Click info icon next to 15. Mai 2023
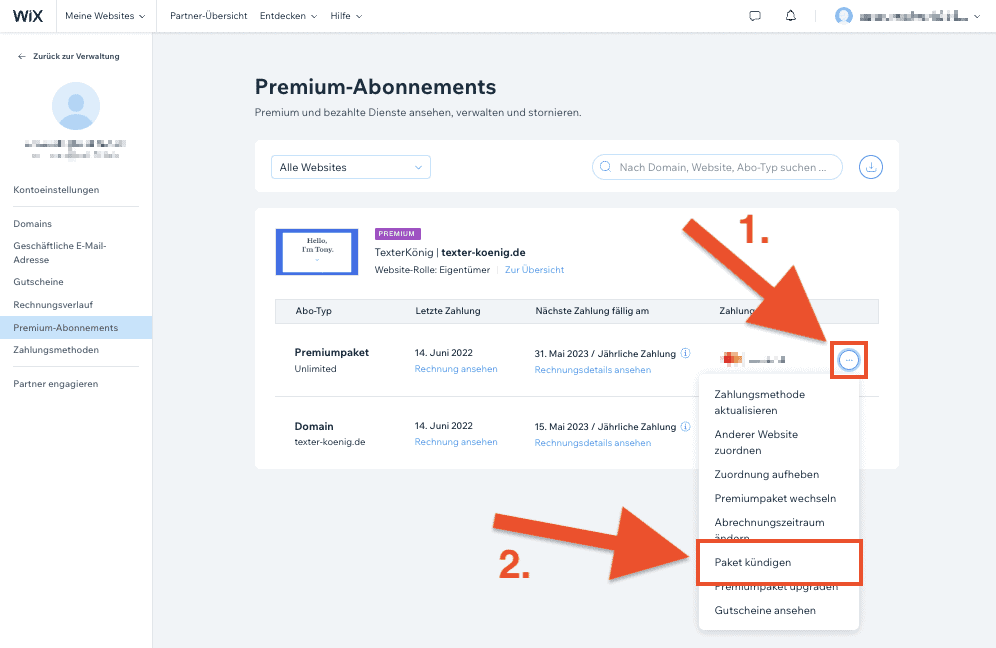 click(685, 426)
